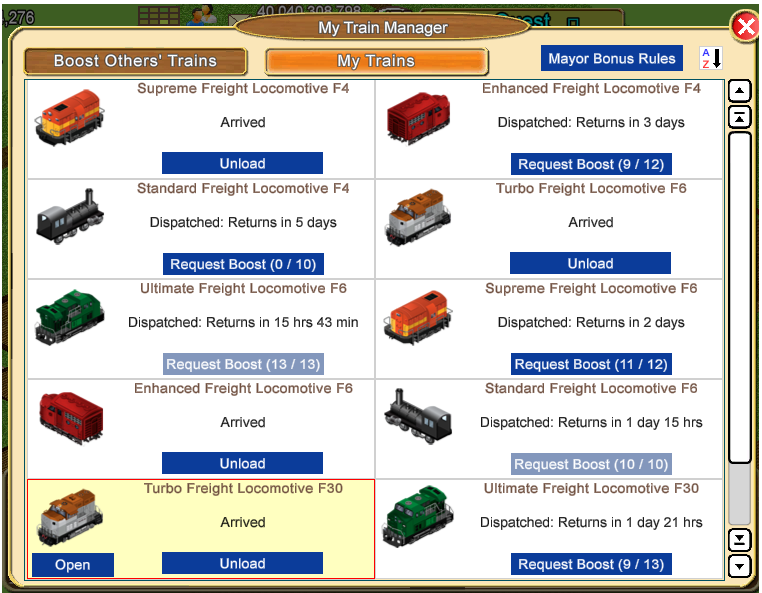
Task: Click scrollbar track below the thumb
Action: pos(740,494)
